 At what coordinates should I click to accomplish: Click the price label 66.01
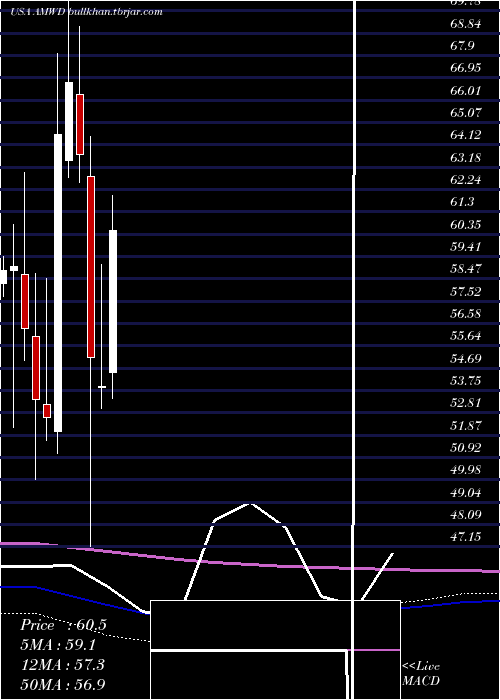466,91
